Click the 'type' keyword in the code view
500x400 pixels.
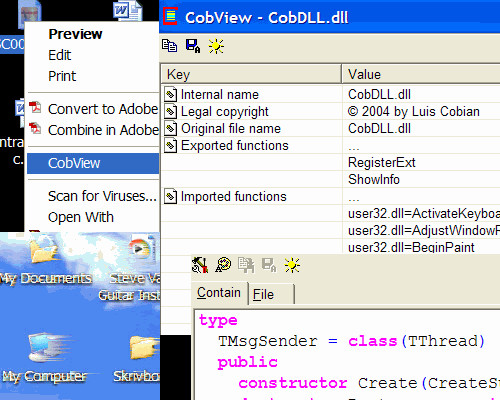click(x=218, y=321)
